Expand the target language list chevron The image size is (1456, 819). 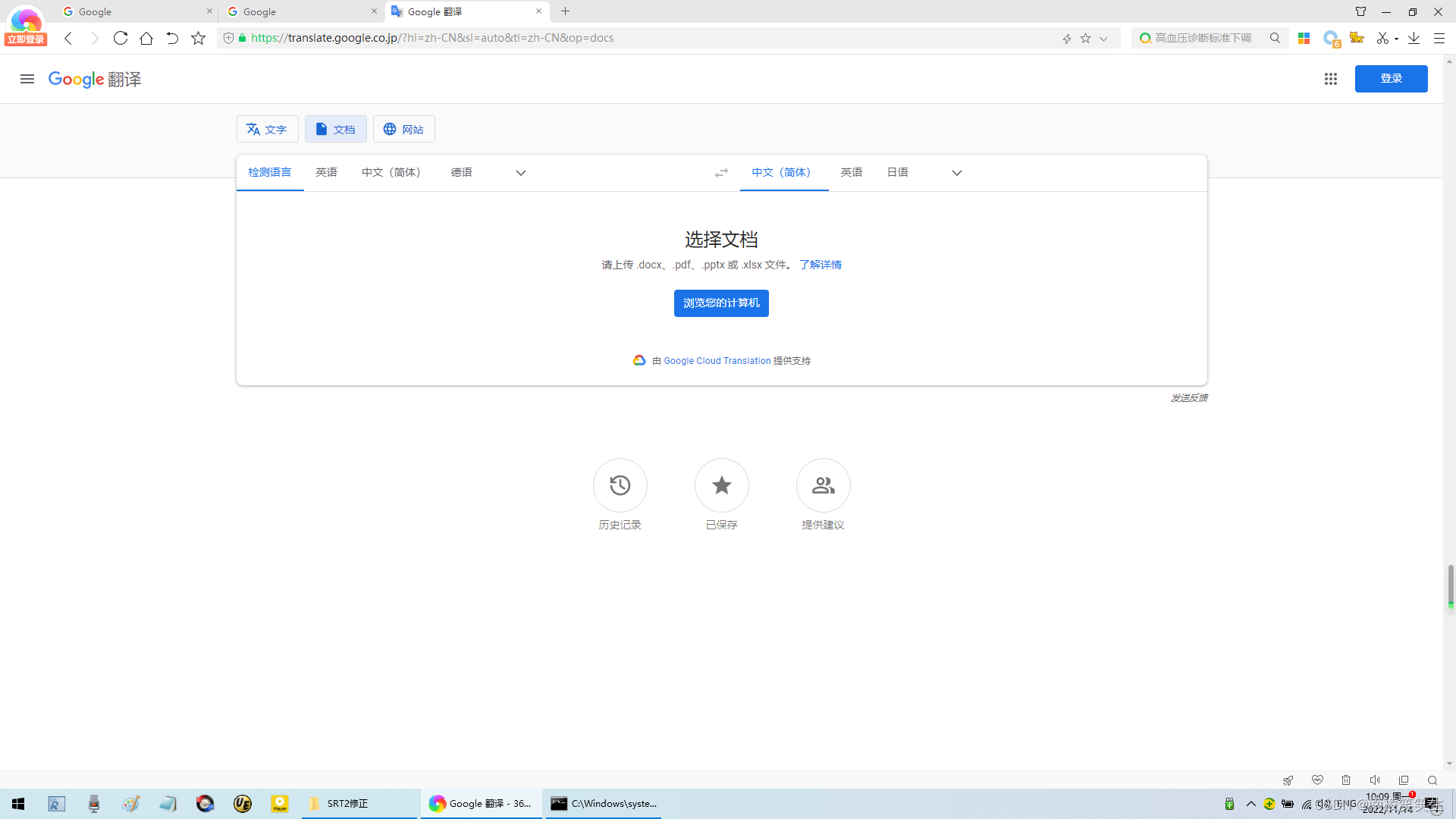tap(956, 173)
